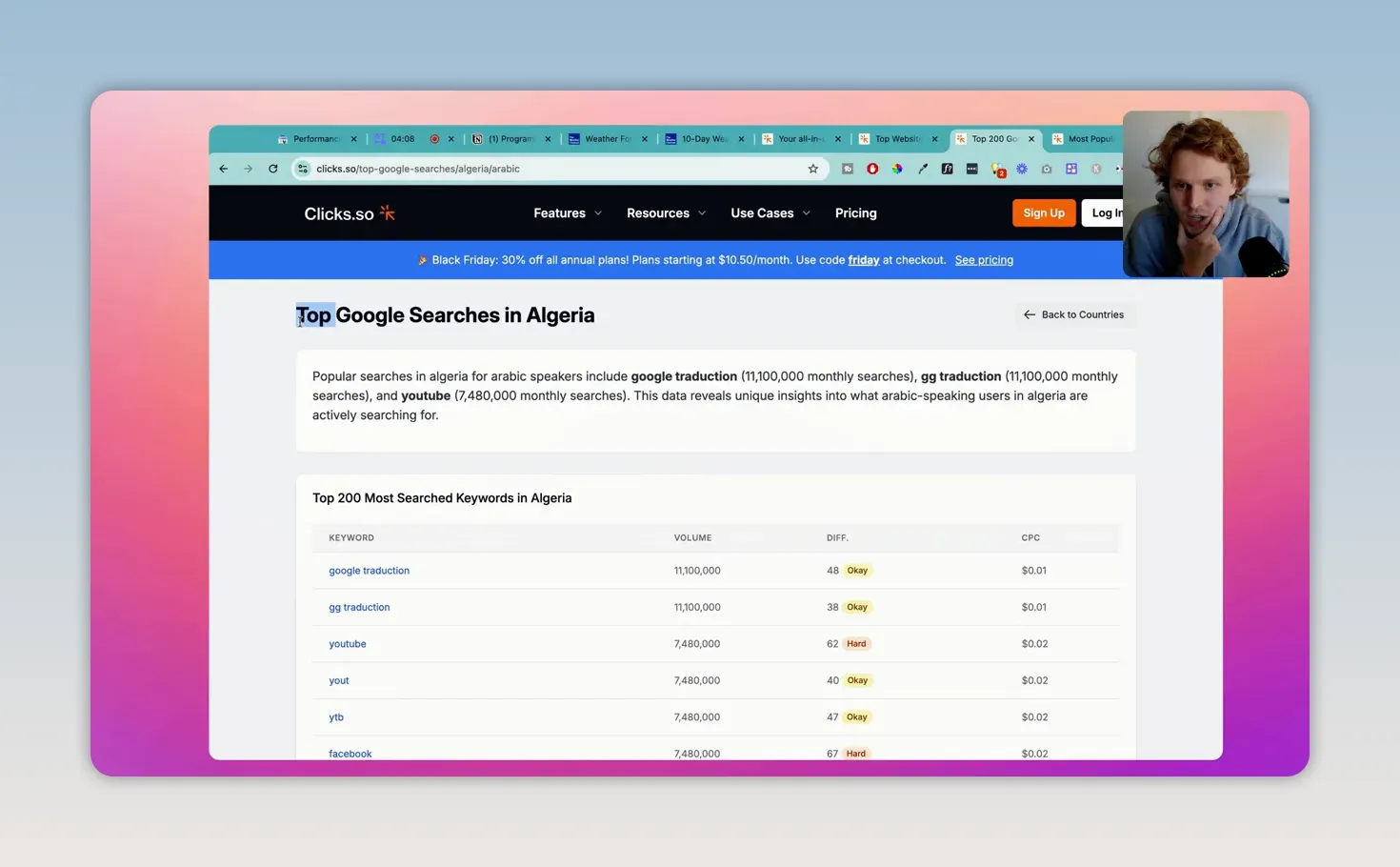Click the Hard badge in youtube row
Screen dimensions: 1400x867
pos(856,644)
